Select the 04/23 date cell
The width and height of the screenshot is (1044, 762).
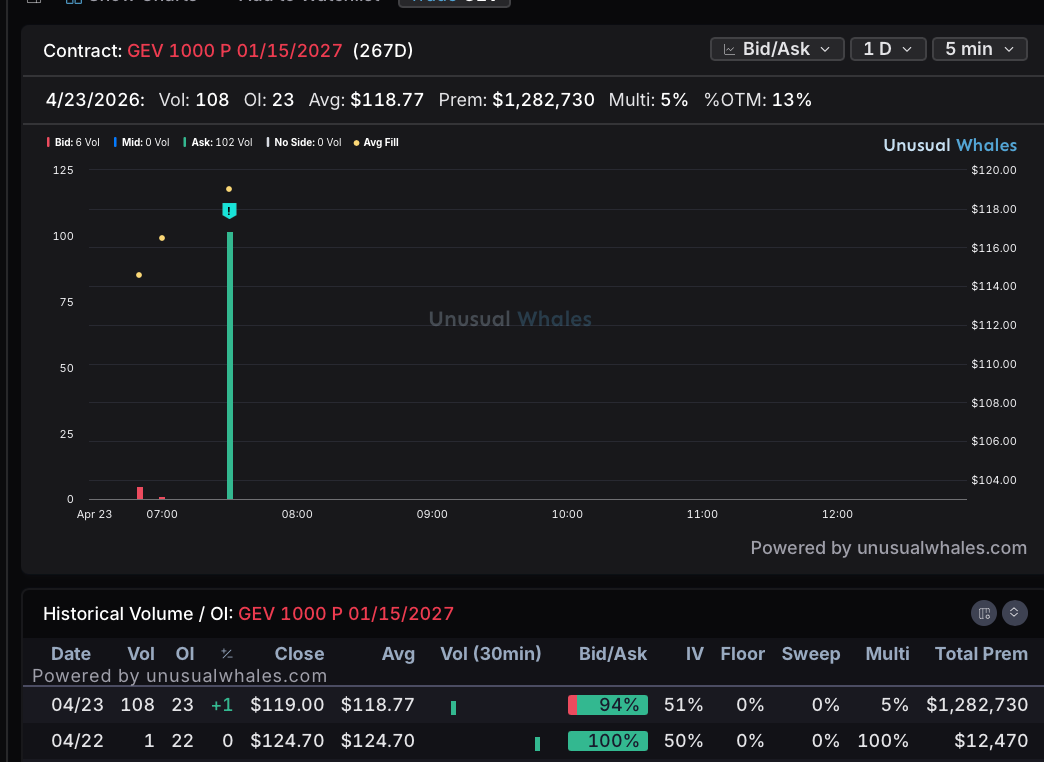pos(77,705)
